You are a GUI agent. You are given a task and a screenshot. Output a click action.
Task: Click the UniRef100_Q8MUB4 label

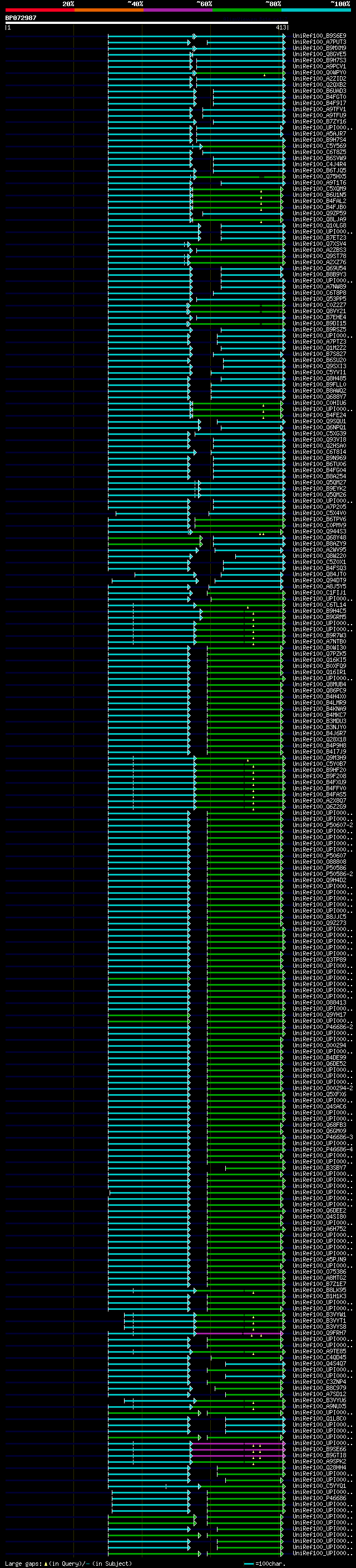click(x=319, y=684)
